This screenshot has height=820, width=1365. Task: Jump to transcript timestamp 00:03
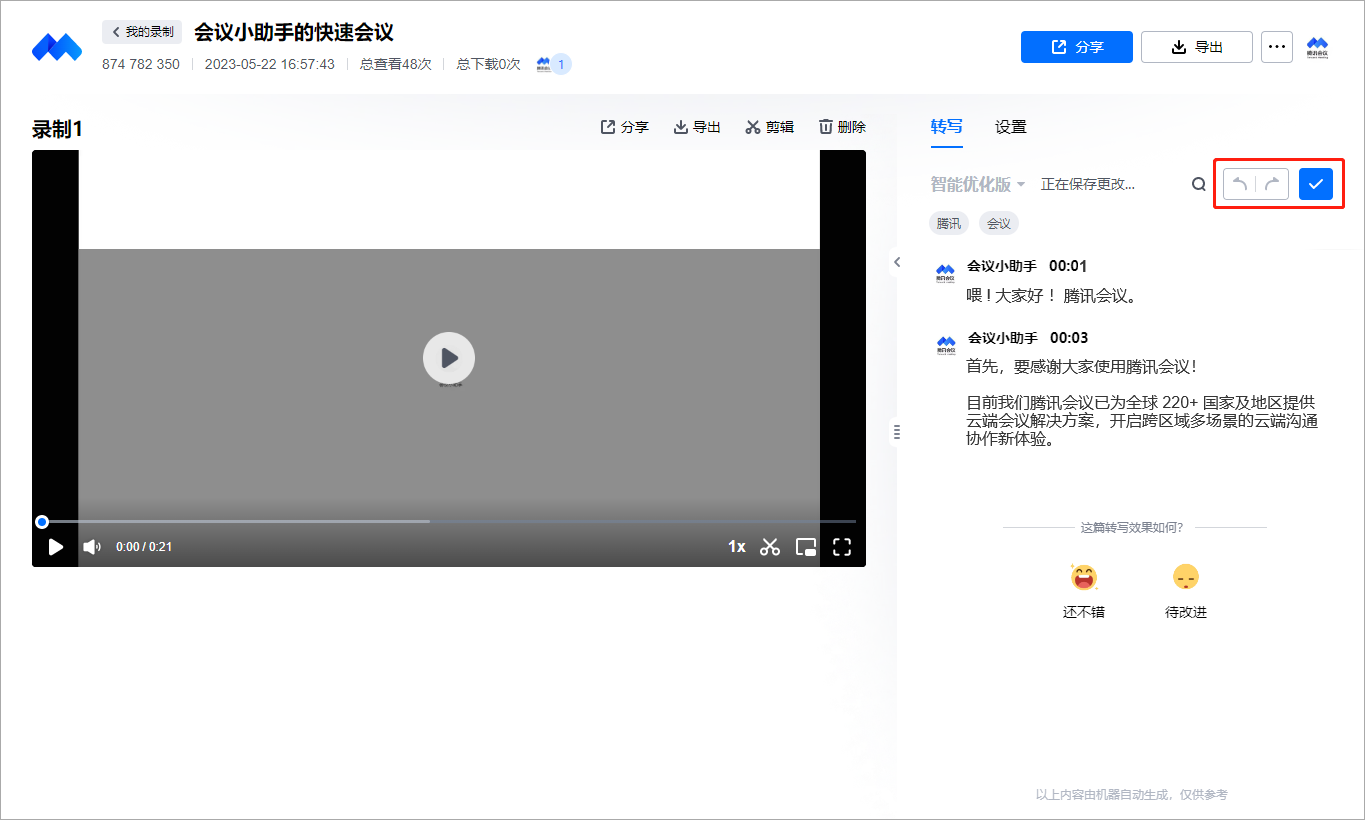click(1069, 338)
